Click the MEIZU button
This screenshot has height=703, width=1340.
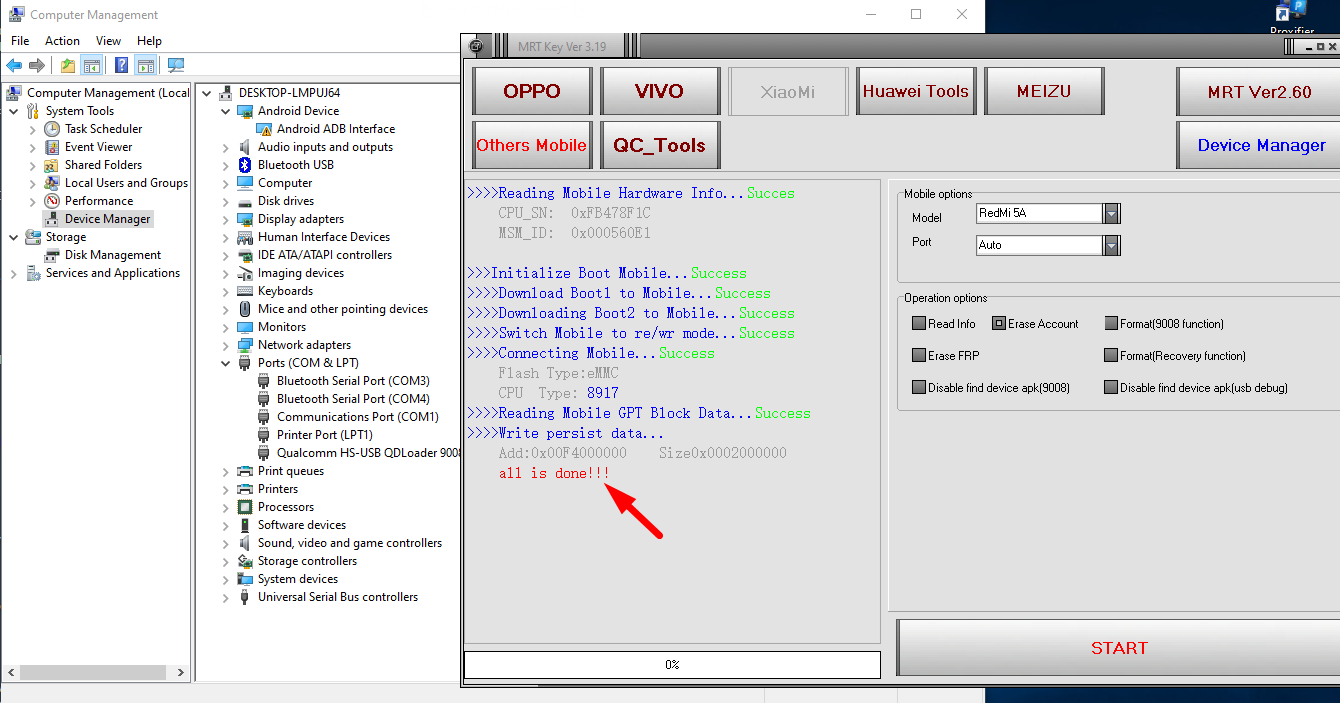1044,91
